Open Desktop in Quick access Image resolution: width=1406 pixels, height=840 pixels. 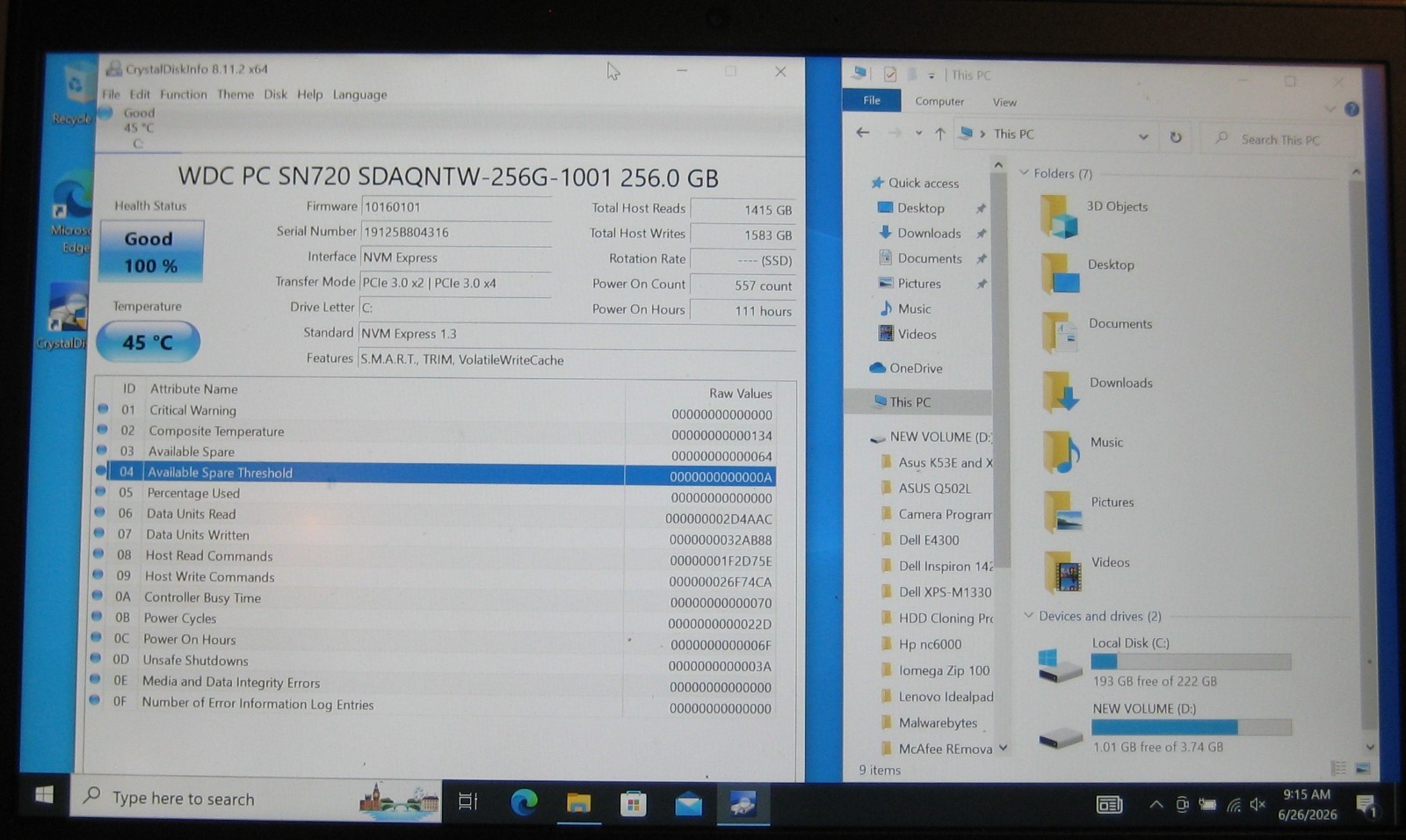click(x=920, y=208)
